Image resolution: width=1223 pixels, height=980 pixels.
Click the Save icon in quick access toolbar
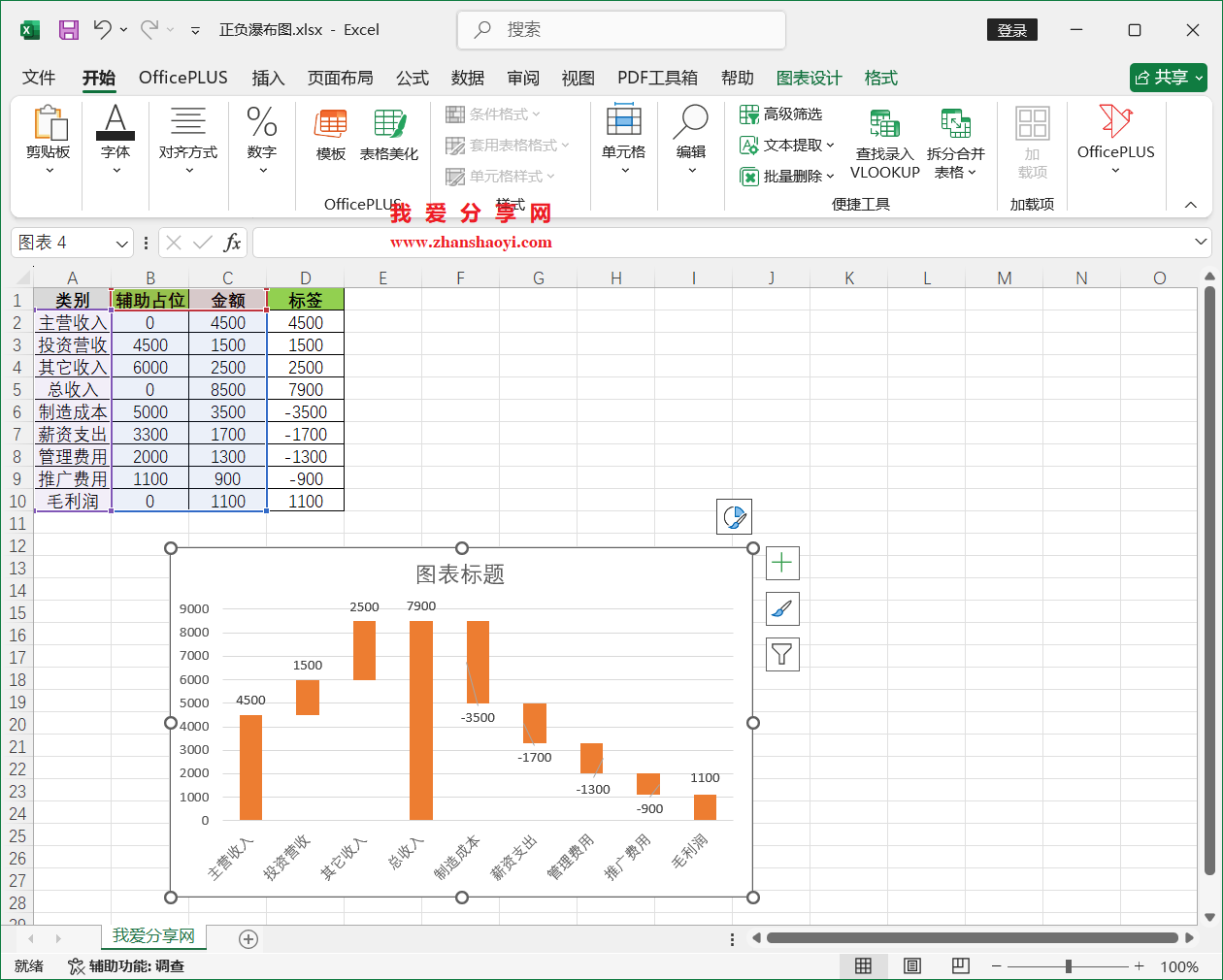(x=67, y=30)
